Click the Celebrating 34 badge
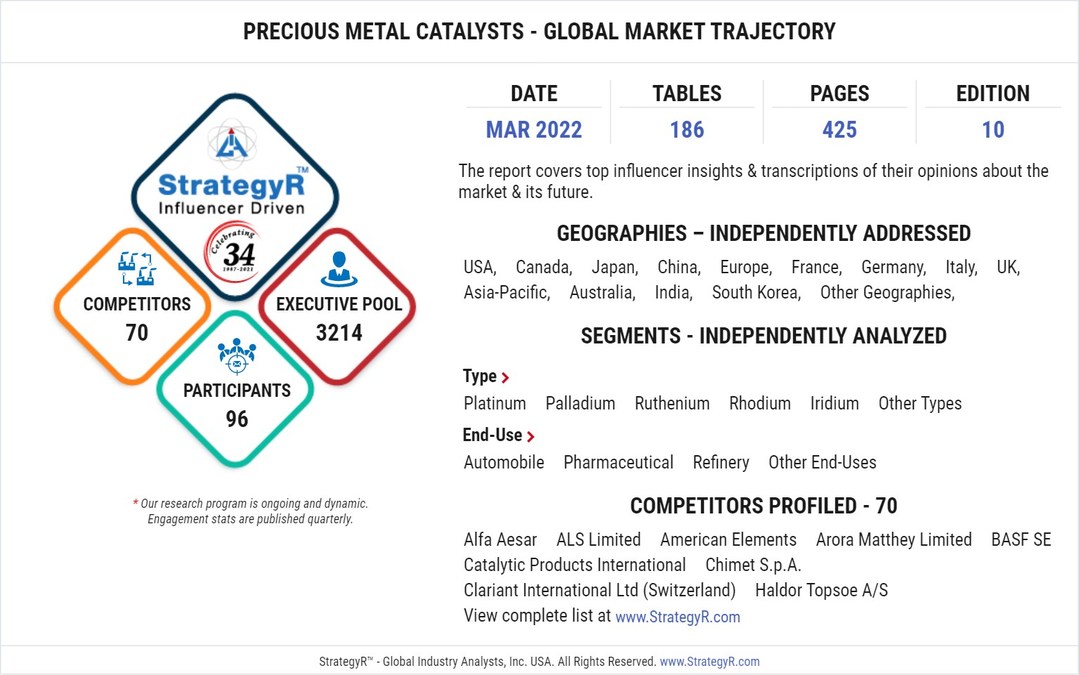Screen dimensions: 1079x675 [x=235, y=253]
